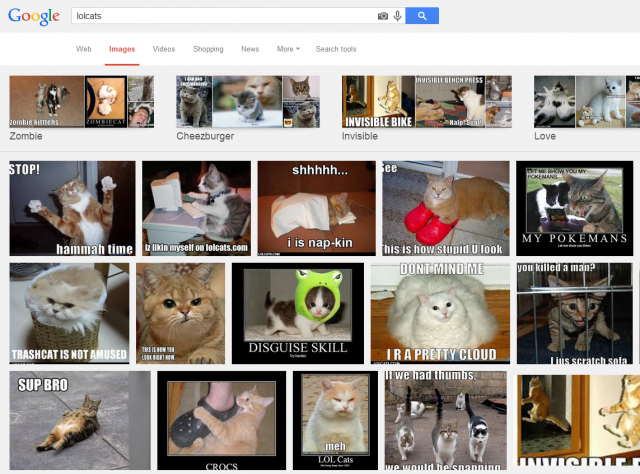Go to the Shopping tab
Viewport: 640px width, 474px height.
(208, 49)
